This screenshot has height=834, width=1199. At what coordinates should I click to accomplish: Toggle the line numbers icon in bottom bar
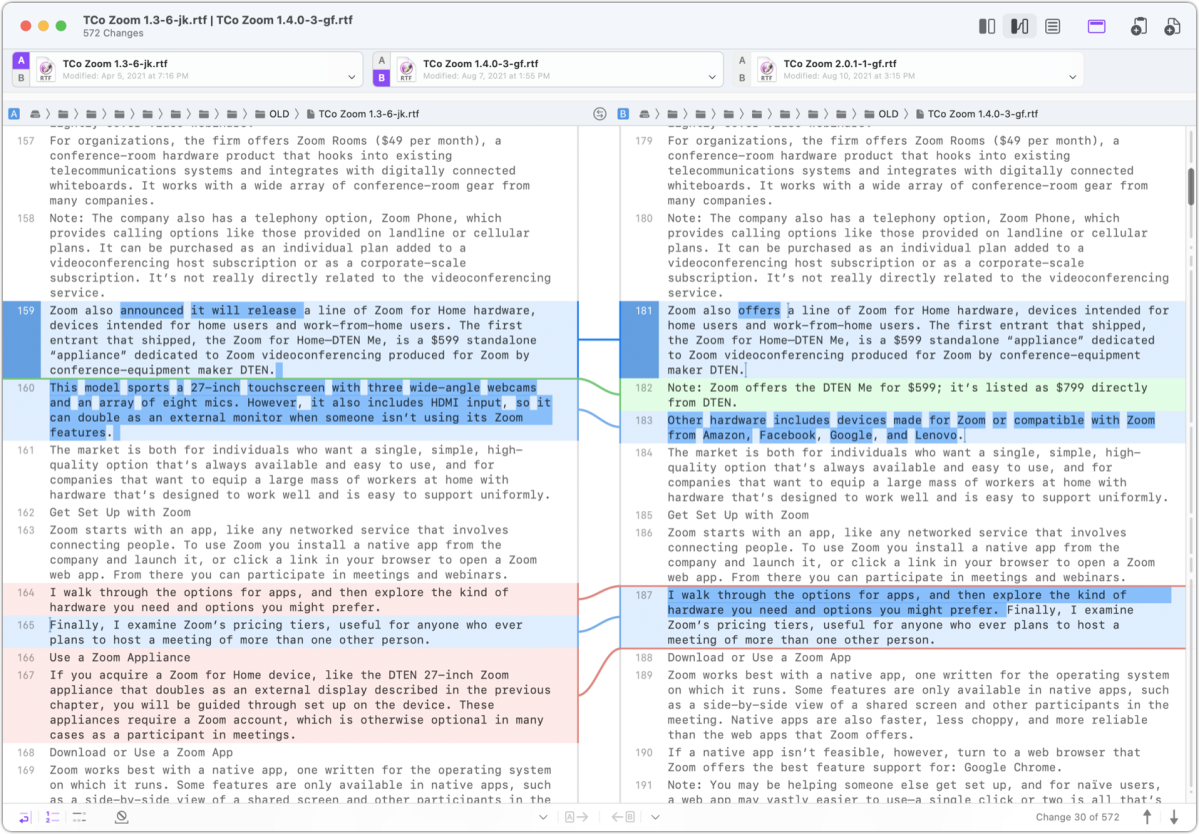click(52, 817)
